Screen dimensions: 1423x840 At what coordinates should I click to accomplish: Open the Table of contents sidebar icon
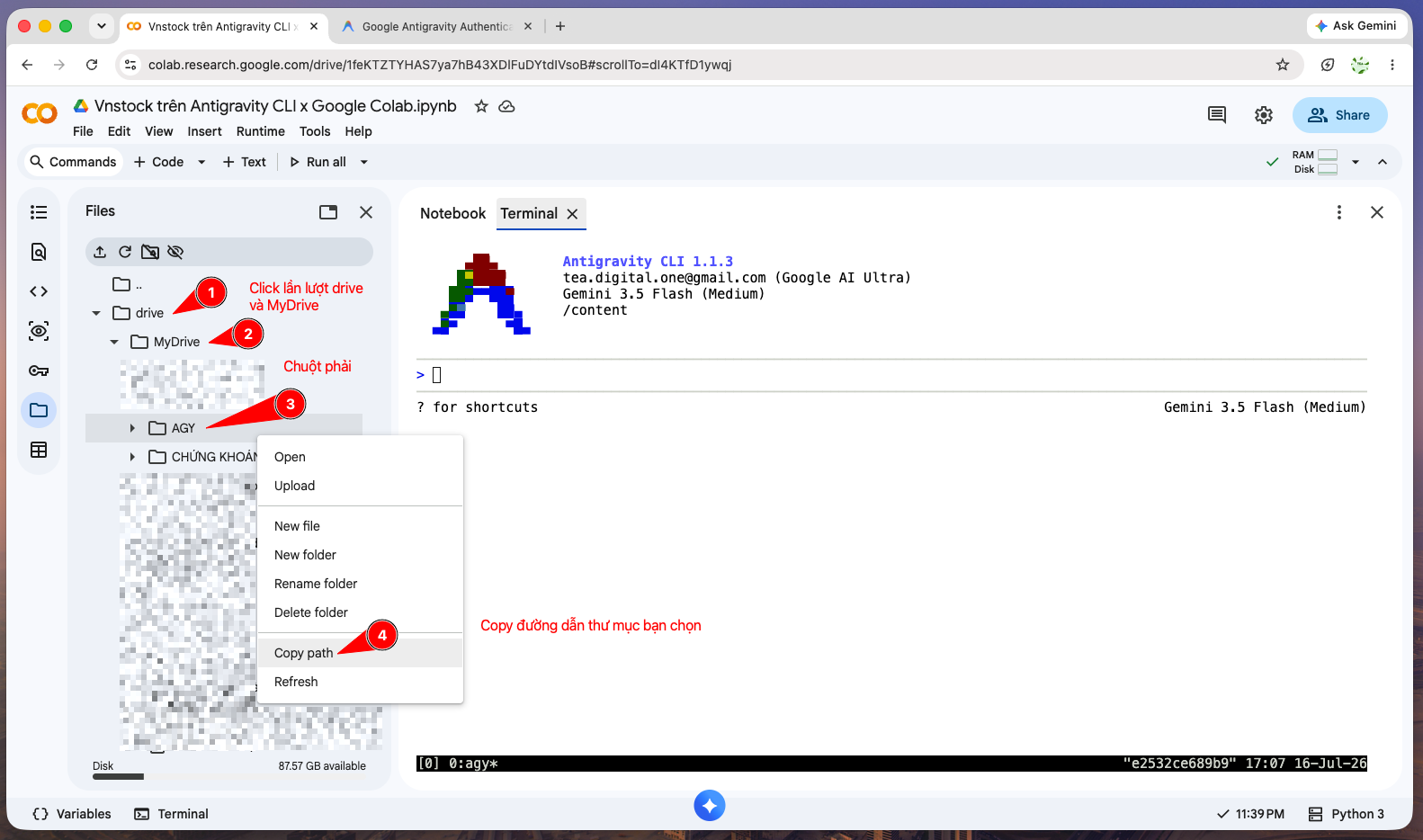39,212
